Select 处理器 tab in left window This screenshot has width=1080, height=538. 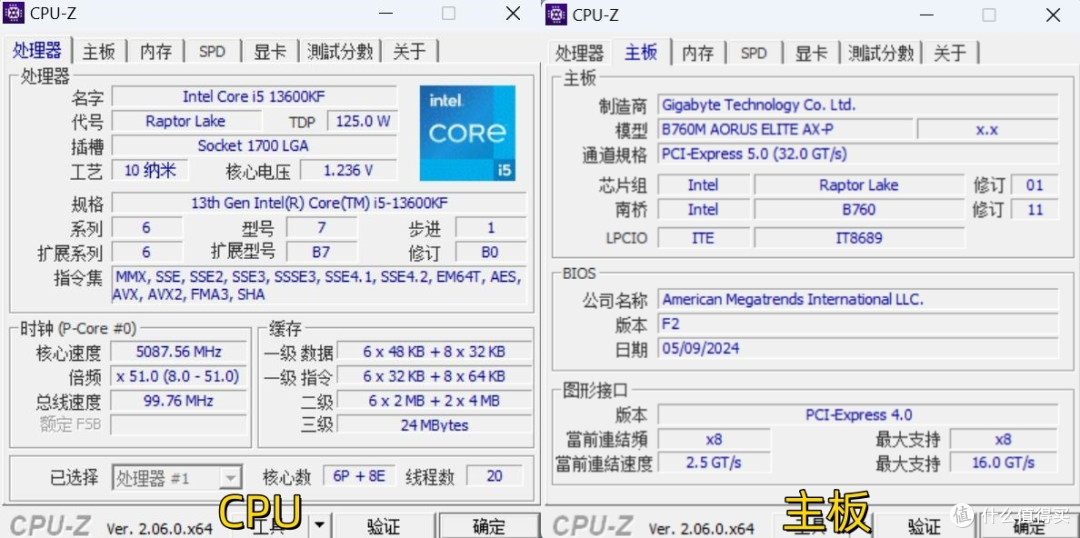point(37,50)
